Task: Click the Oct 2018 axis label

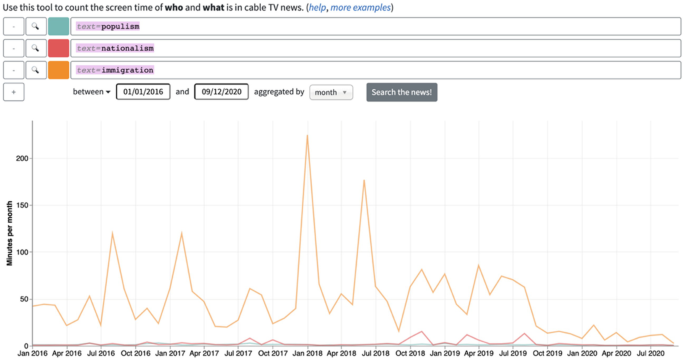Action: [x=410, y=353]
